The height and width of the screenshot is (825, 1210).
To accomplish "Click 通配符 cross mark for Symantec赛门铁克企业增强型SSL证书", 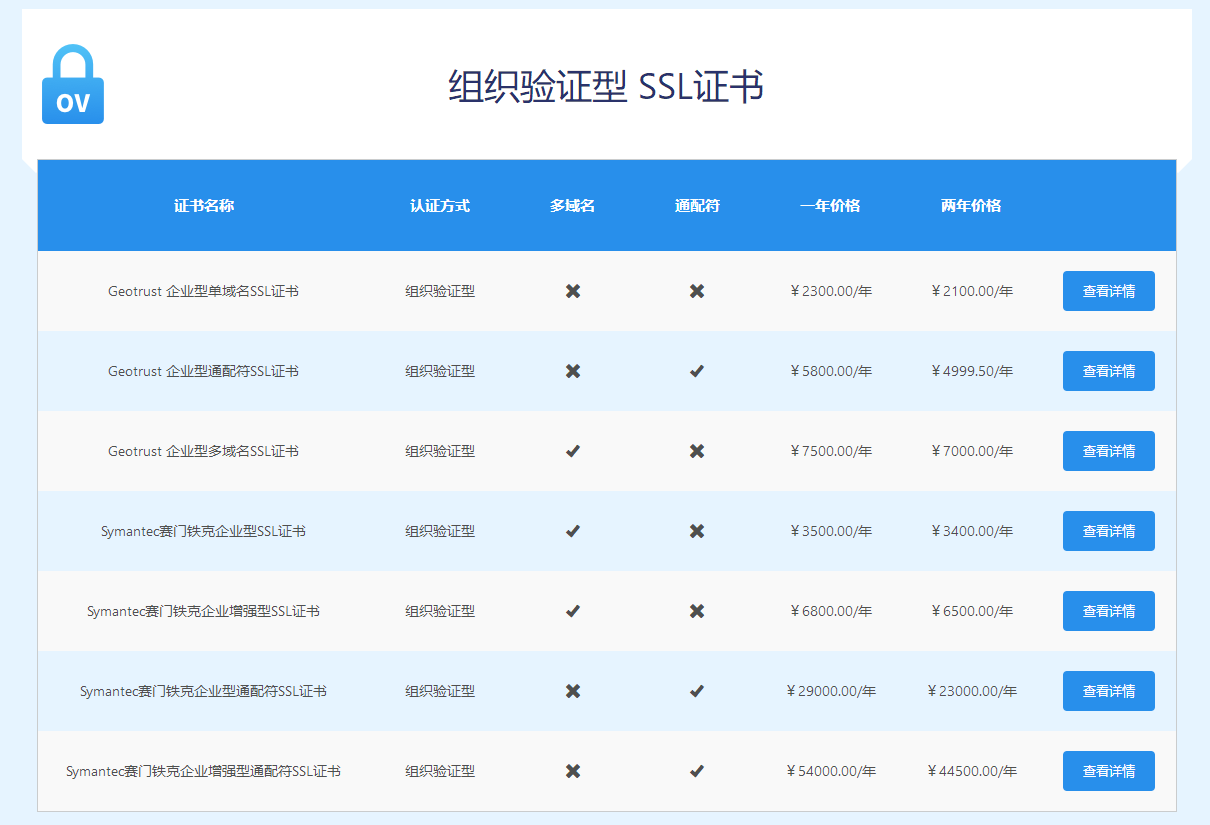I will (x=697, y=611).
